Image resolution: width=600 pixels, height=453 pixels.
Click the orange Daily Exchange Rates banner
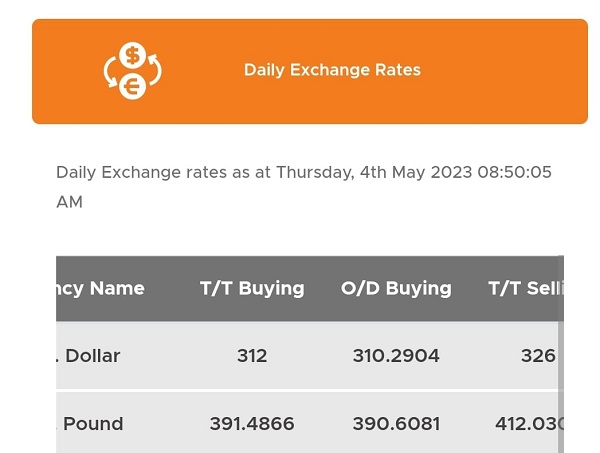tap(310, 71)
